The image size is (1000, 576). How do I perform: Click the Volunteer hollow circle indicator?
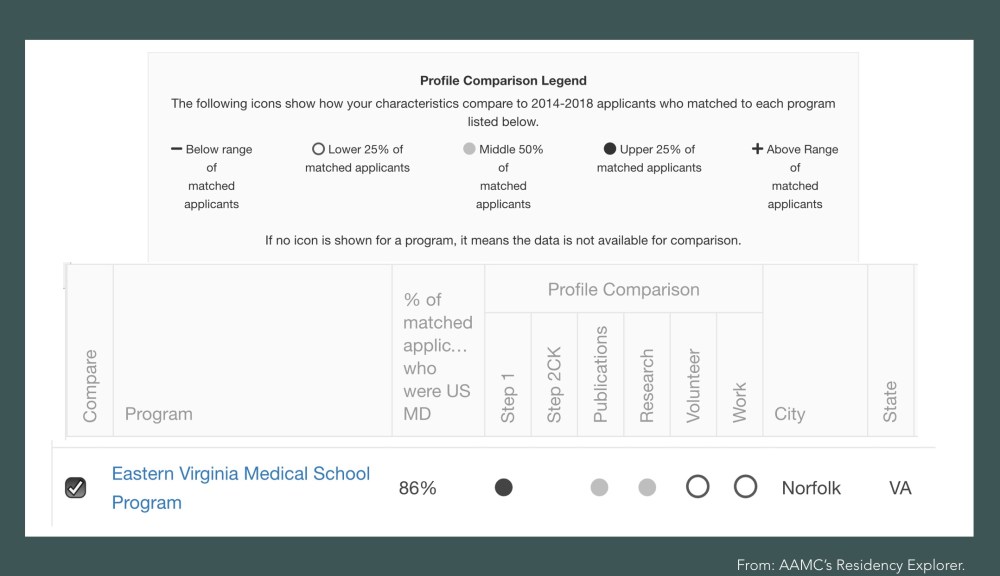(697, 487)
